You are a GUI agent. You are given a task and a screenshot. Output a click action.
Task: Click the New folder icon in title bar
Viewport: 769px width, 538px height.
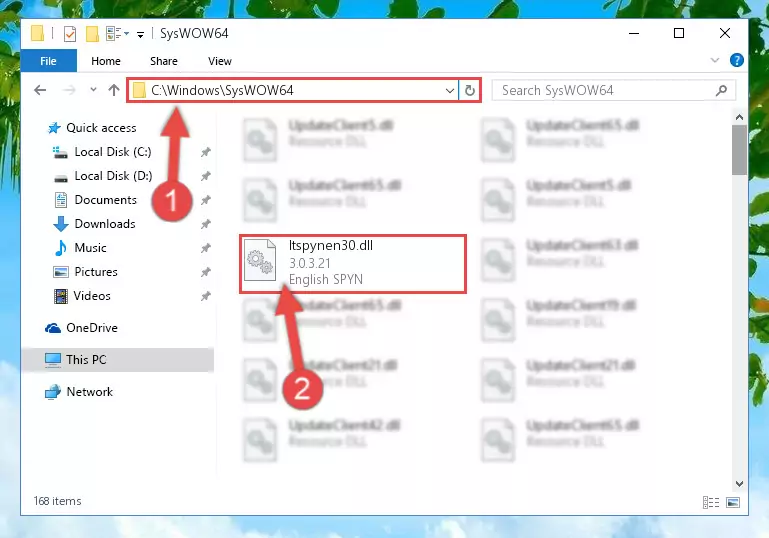[x=92, y=34]
